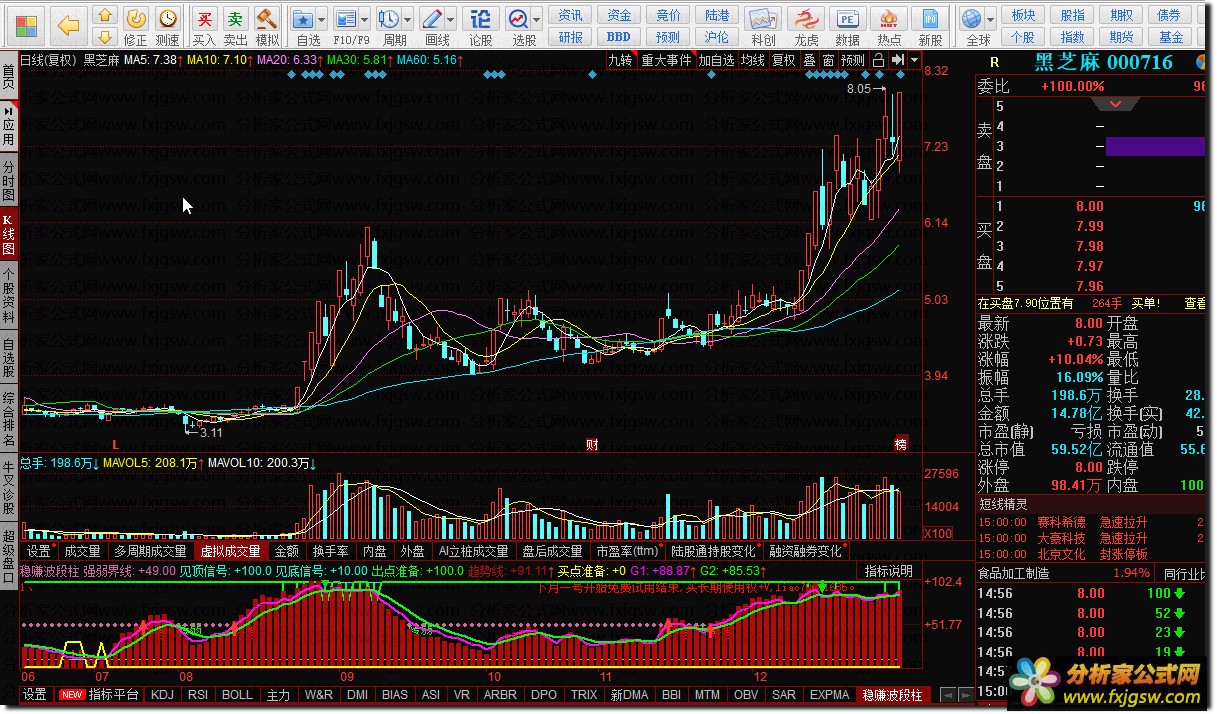Click the 板块 sector button
The height and width of the screenshot is (714, 1217).
coord(1023,15)
